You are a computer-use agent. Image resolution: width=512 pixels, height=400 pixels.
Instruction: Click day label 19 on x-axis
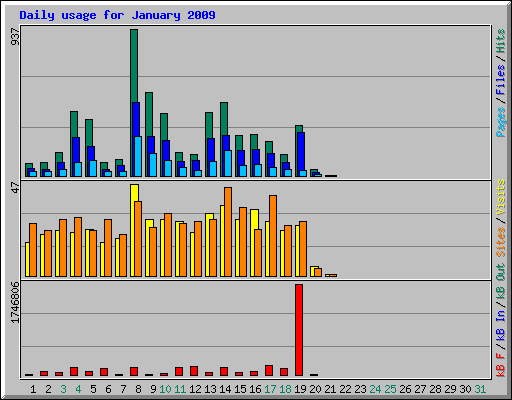(x=300, y=389)
